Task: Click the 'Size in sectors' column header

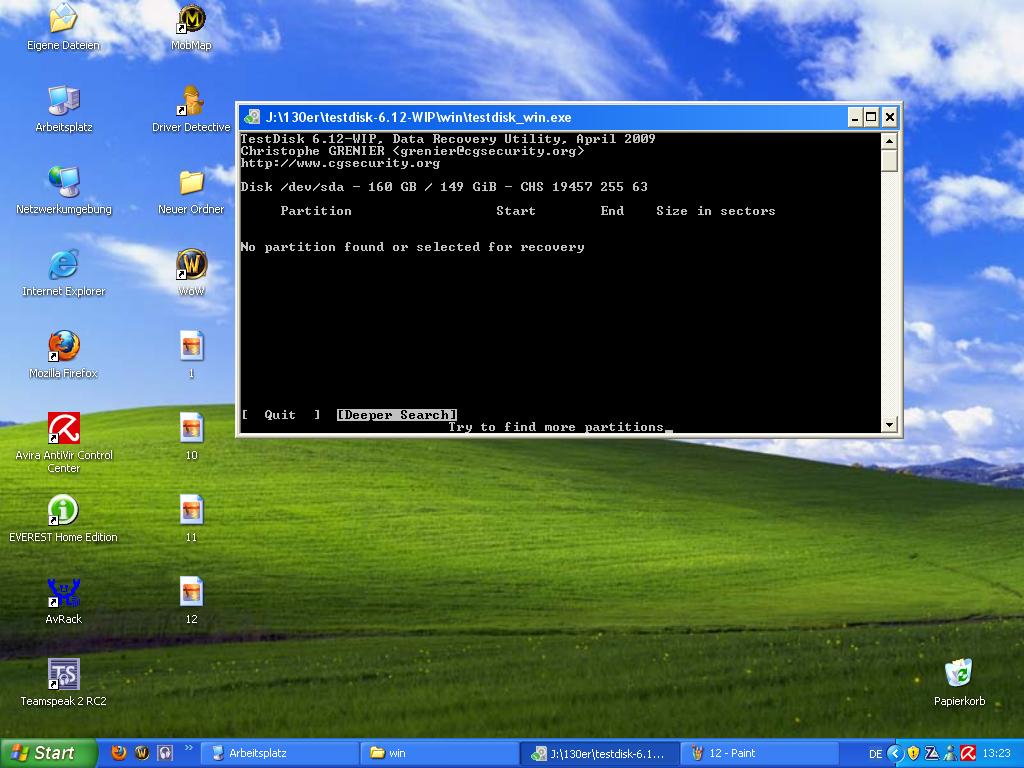Action: pyautogui.click(x=716, y=211)
